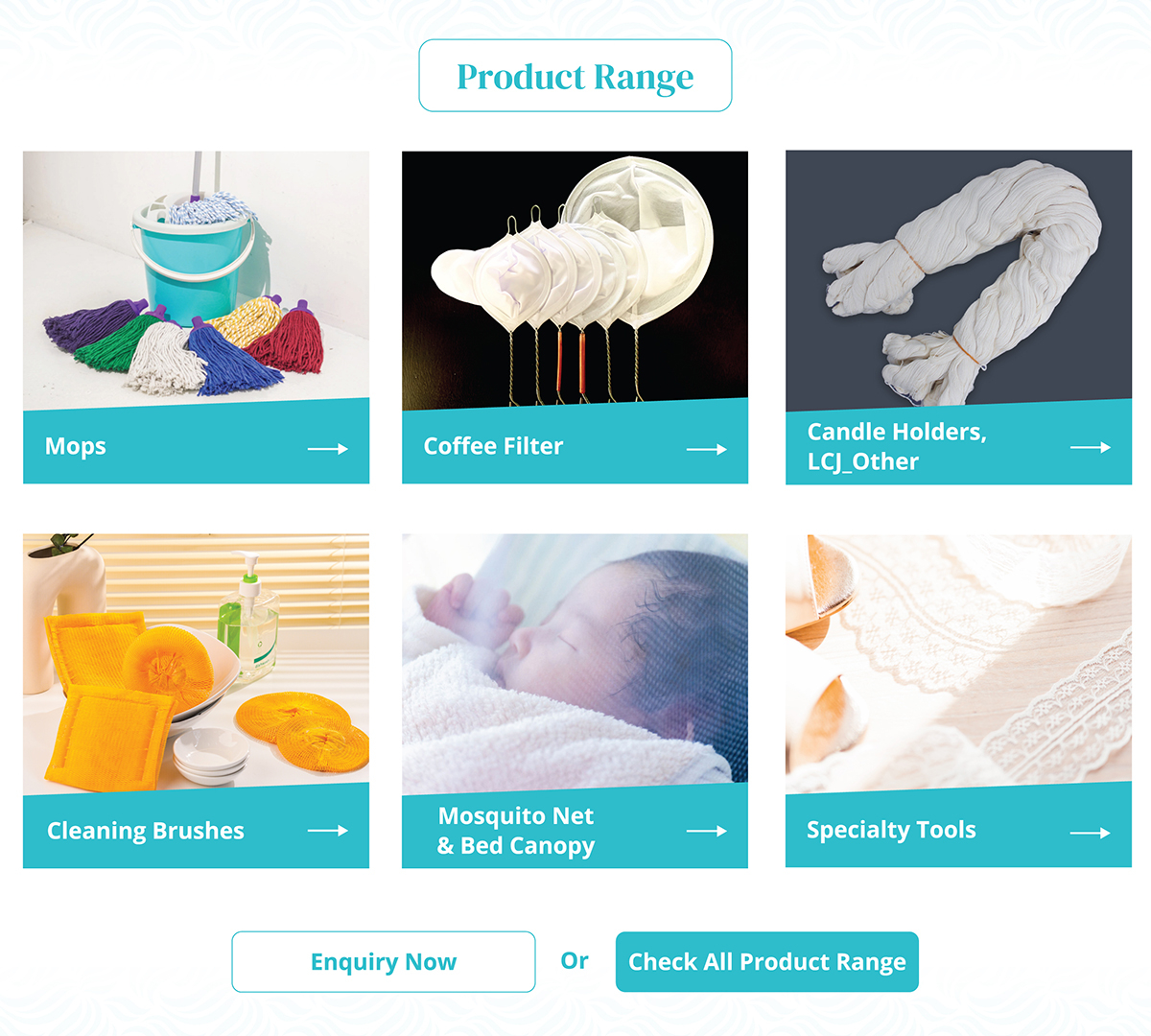Click the arrow on Specialty Tools card

[x=1090, y=833]
